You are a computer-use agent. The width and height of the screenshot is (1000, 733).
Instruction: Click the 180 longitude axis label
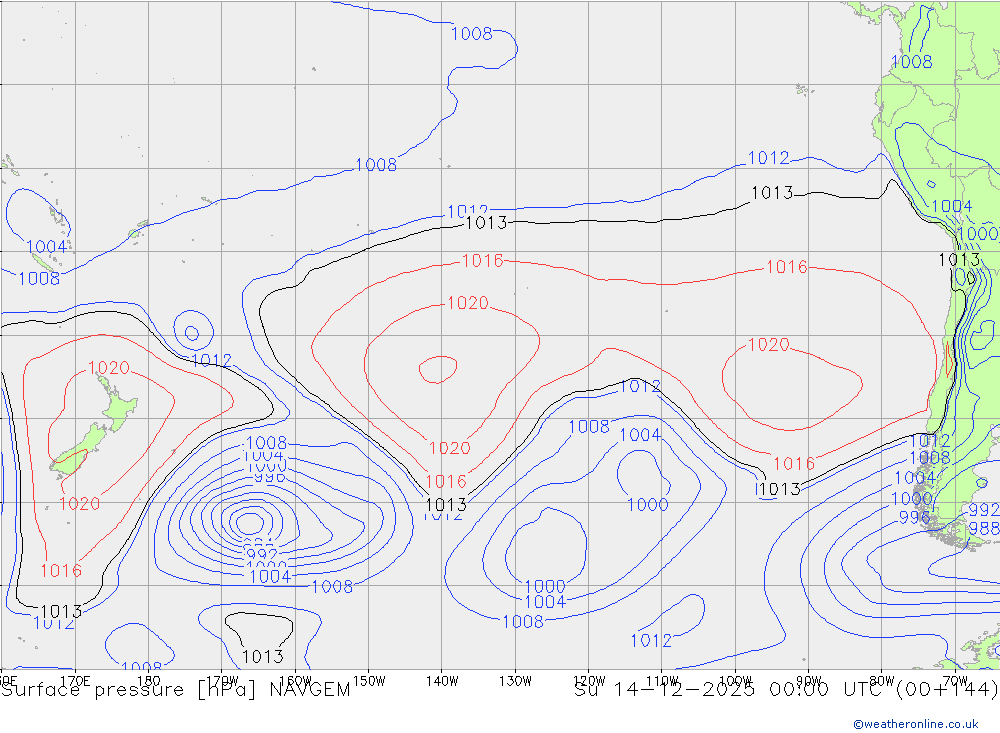point(149,681)
